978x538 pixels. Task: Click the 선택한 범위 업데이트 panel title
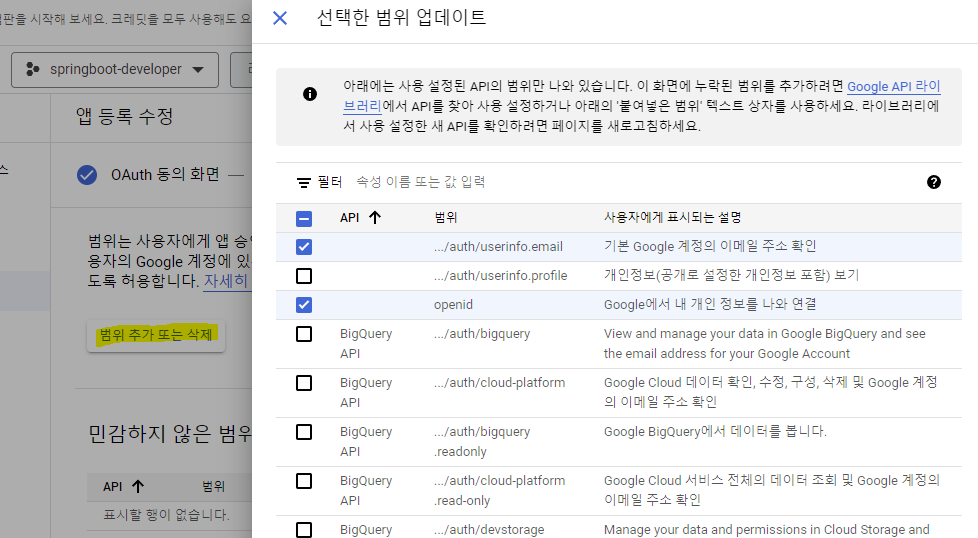click(x=401, y=17)
